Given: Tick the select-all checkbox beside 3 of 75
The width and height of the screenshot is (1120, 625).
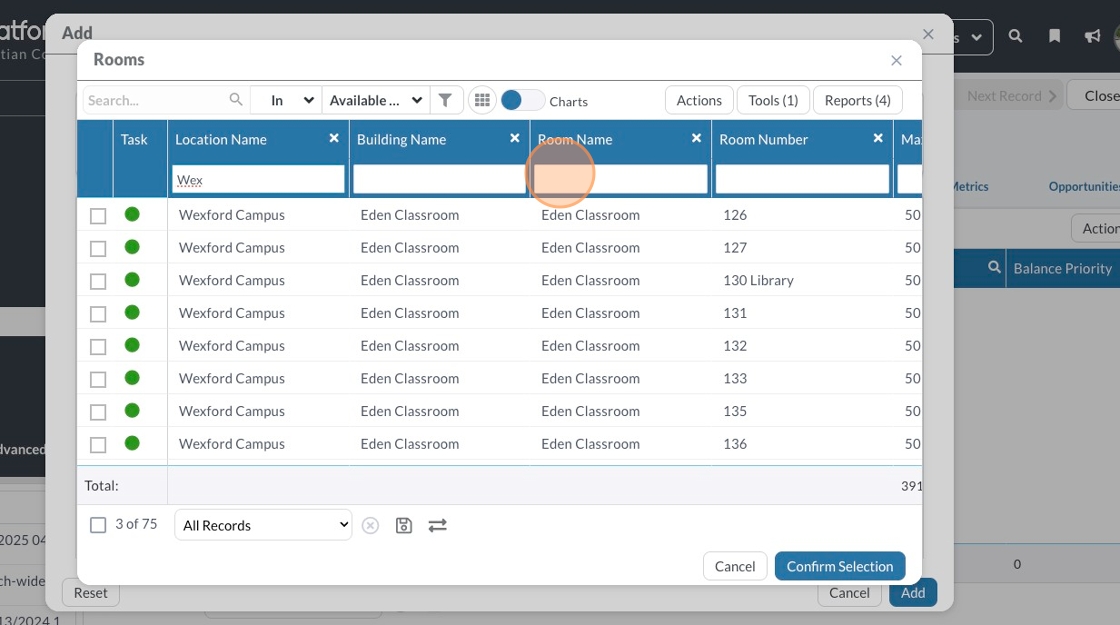Looking at the screenshot, I should pos(98,525).
